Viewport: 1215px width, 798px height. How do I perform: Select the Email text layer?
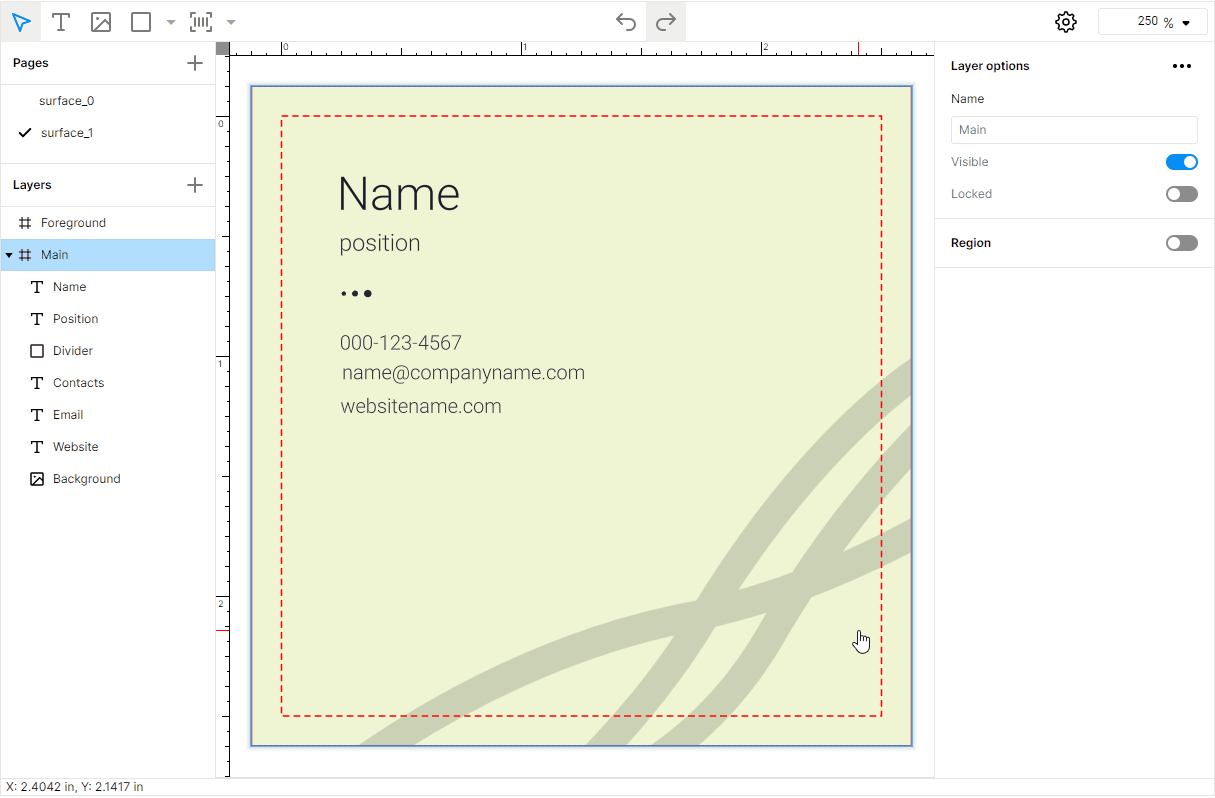(108, 415)
